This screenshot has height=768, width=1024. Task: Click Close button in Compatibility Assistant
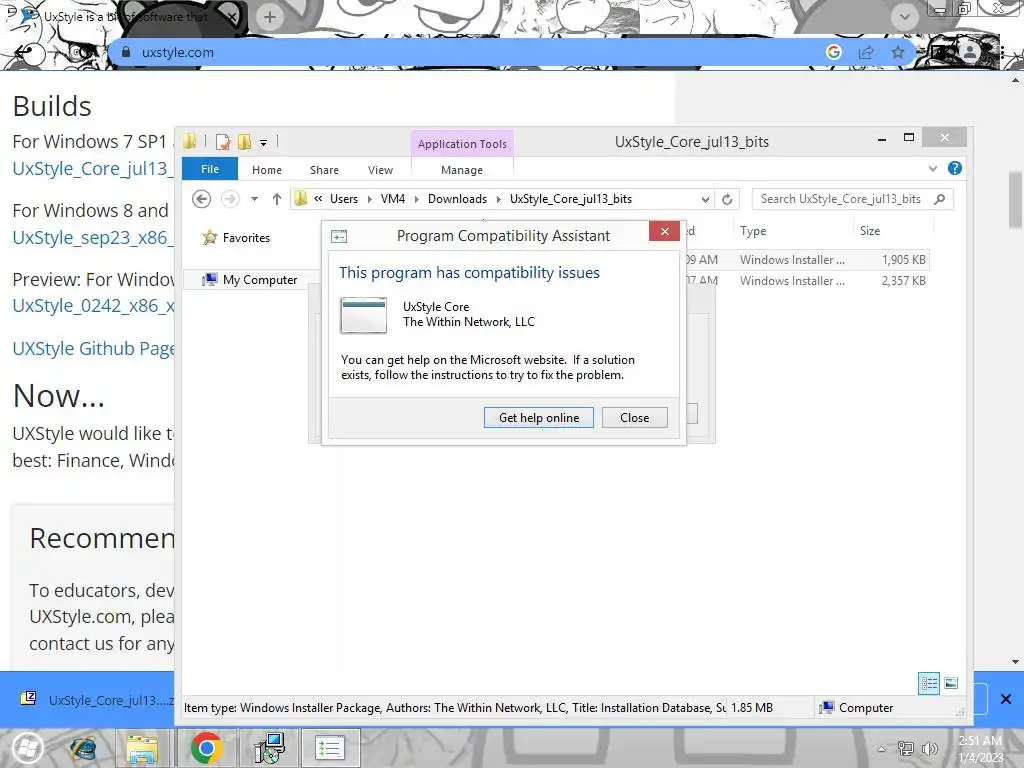(634, 418)
